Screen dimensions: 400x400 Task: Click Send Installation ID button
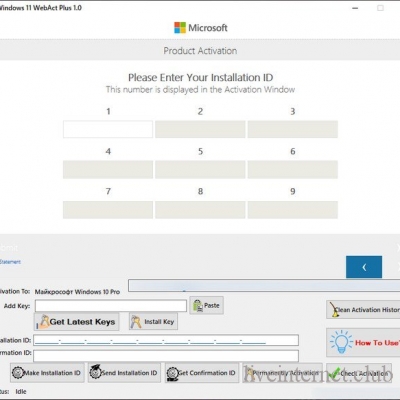[x=124, y=373]
